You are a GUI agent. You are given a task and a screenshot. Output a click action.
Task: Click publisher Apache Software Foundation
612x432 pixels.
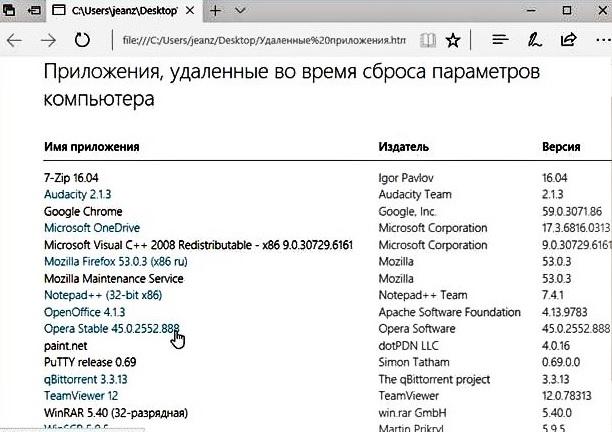[449, 312]
